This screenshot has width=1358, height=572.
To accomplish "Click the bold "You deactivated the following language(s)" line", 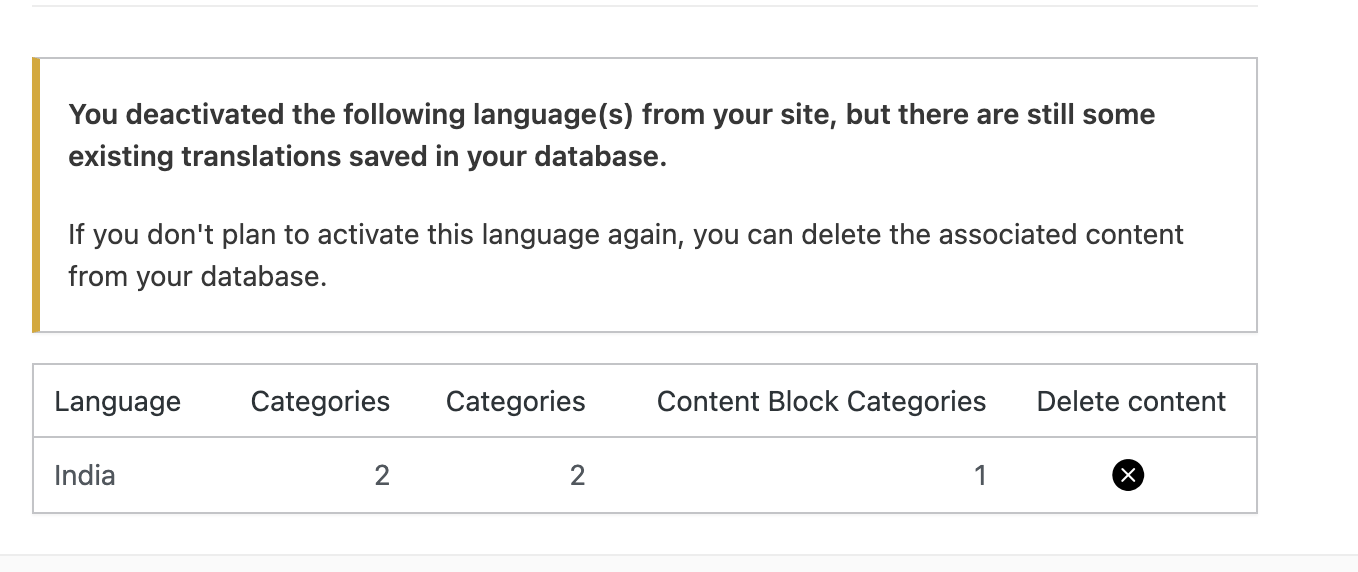I will tap(612, 114).
